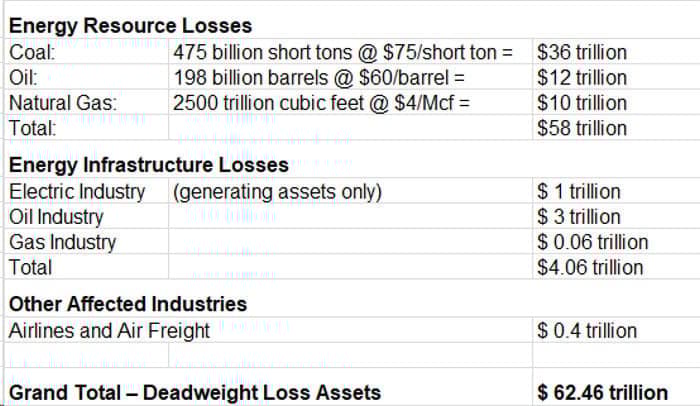Select the '(generating assets only)' cell
700x406 pixels.
278,191
